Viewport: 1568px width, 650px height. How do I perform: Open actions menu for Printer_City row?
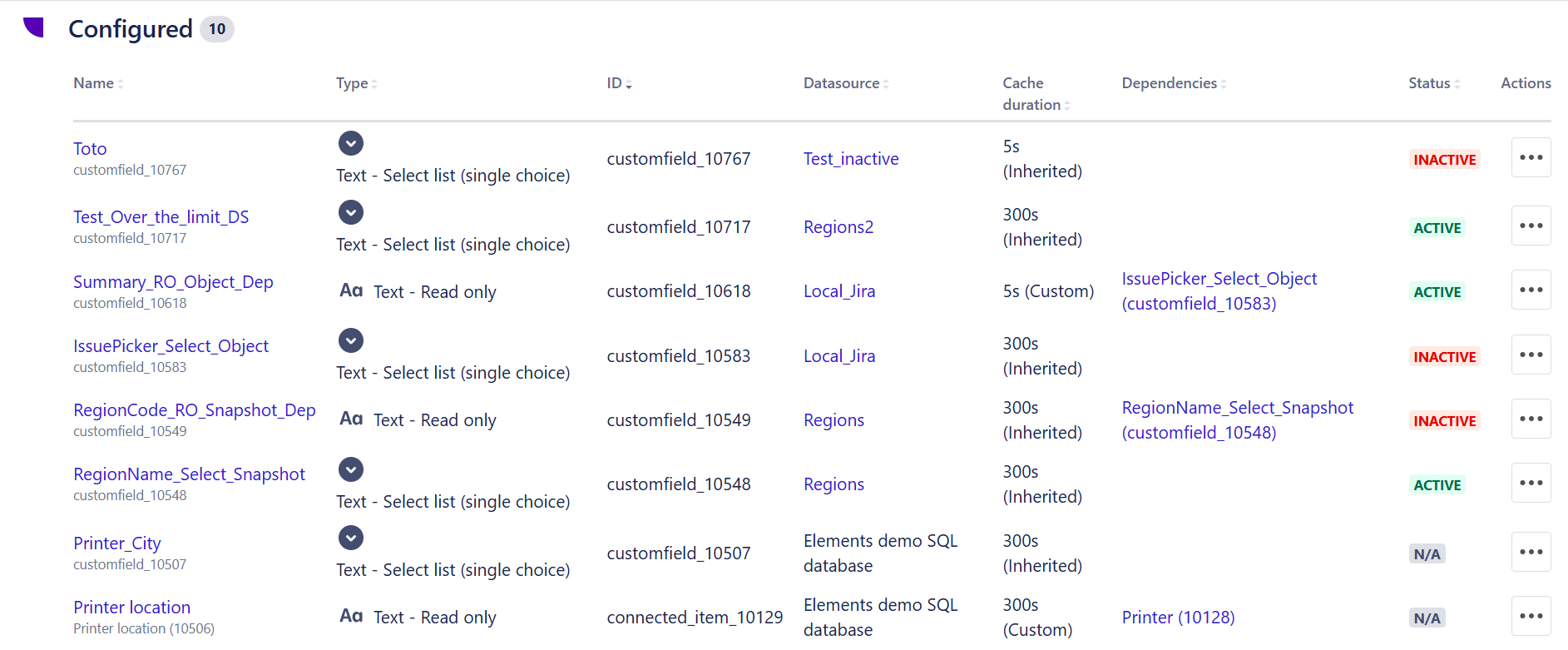pyautogui.click(x=1531, y=552)
